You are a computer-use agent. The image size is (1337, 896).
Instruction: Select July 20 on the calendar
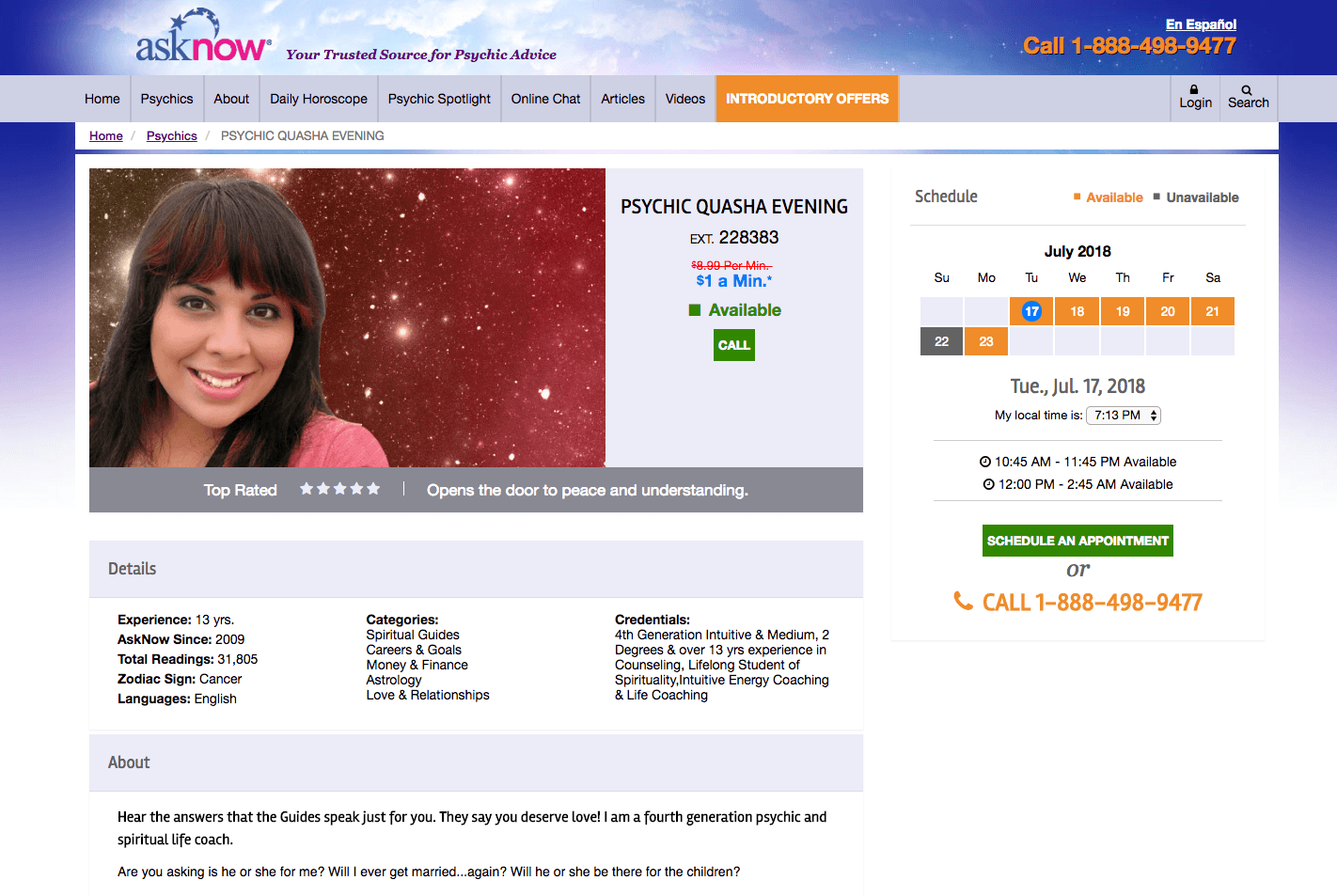pyautogui.click(x=1168, y=311)
